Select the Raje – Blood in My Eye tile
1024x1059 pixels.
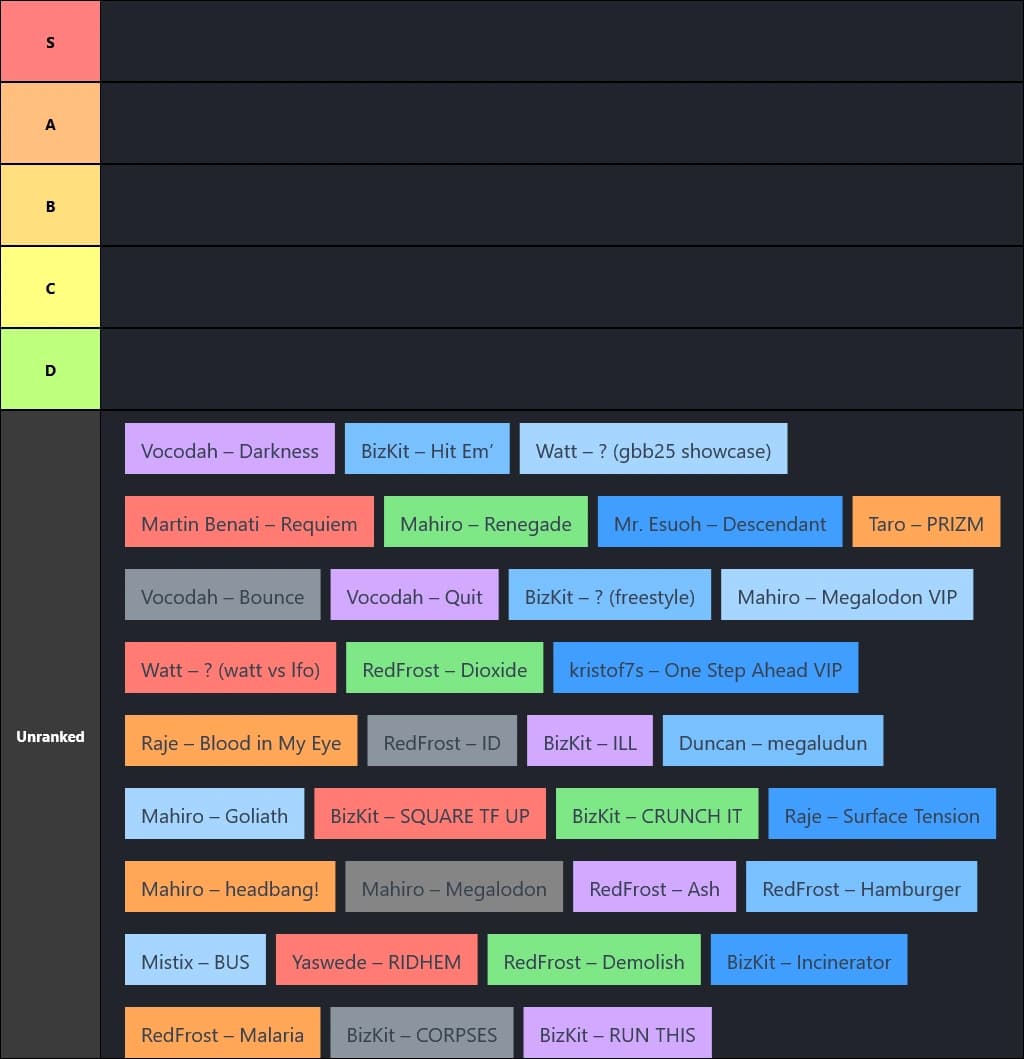241,742
